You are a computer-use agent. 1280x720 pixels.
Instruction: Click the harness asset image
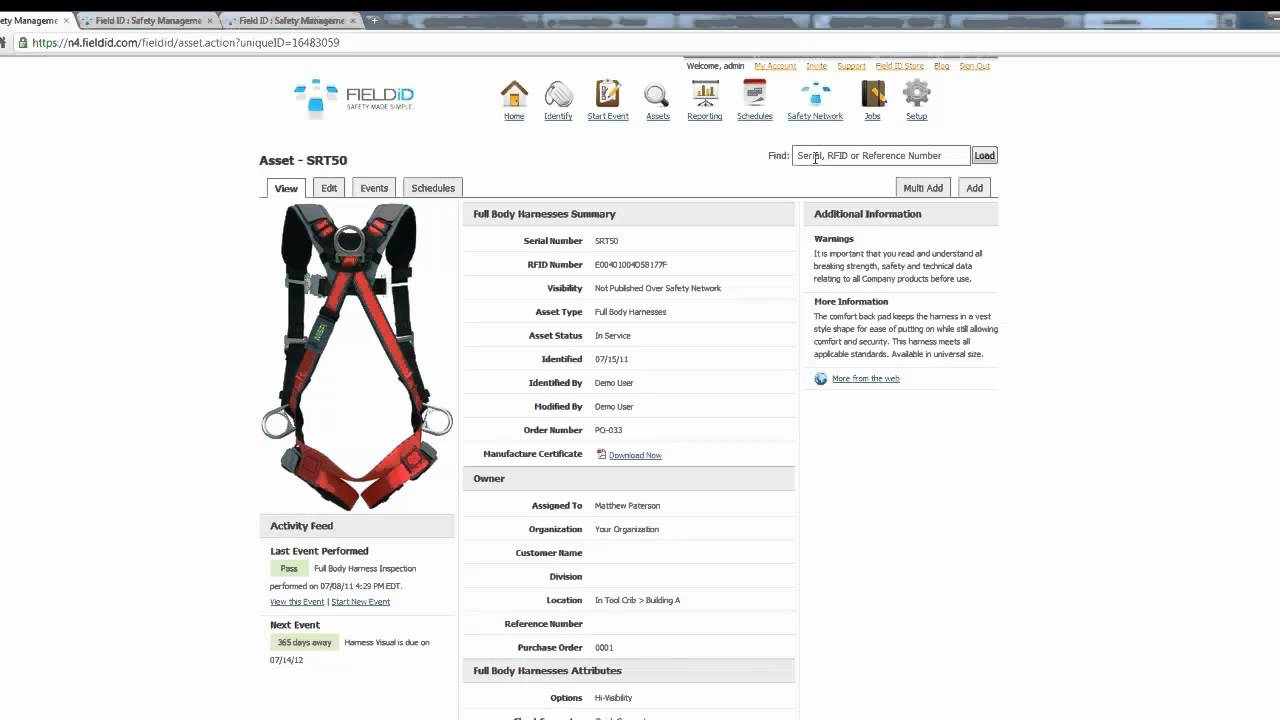[357, 357]
